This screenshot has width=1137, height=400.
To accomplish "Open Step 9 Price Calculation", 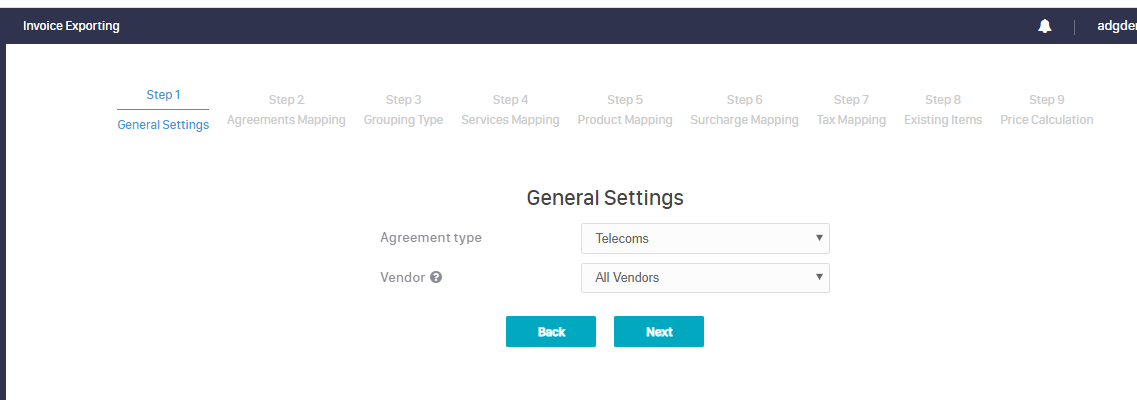I will pyautogui.click(x=1046, y=110).
